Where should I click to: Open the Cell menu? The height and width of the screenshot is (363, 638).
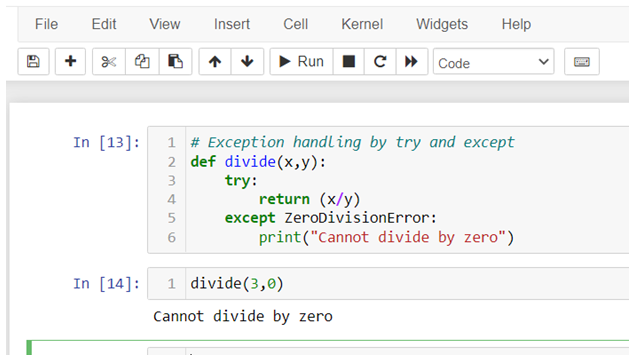pos(295,24)
